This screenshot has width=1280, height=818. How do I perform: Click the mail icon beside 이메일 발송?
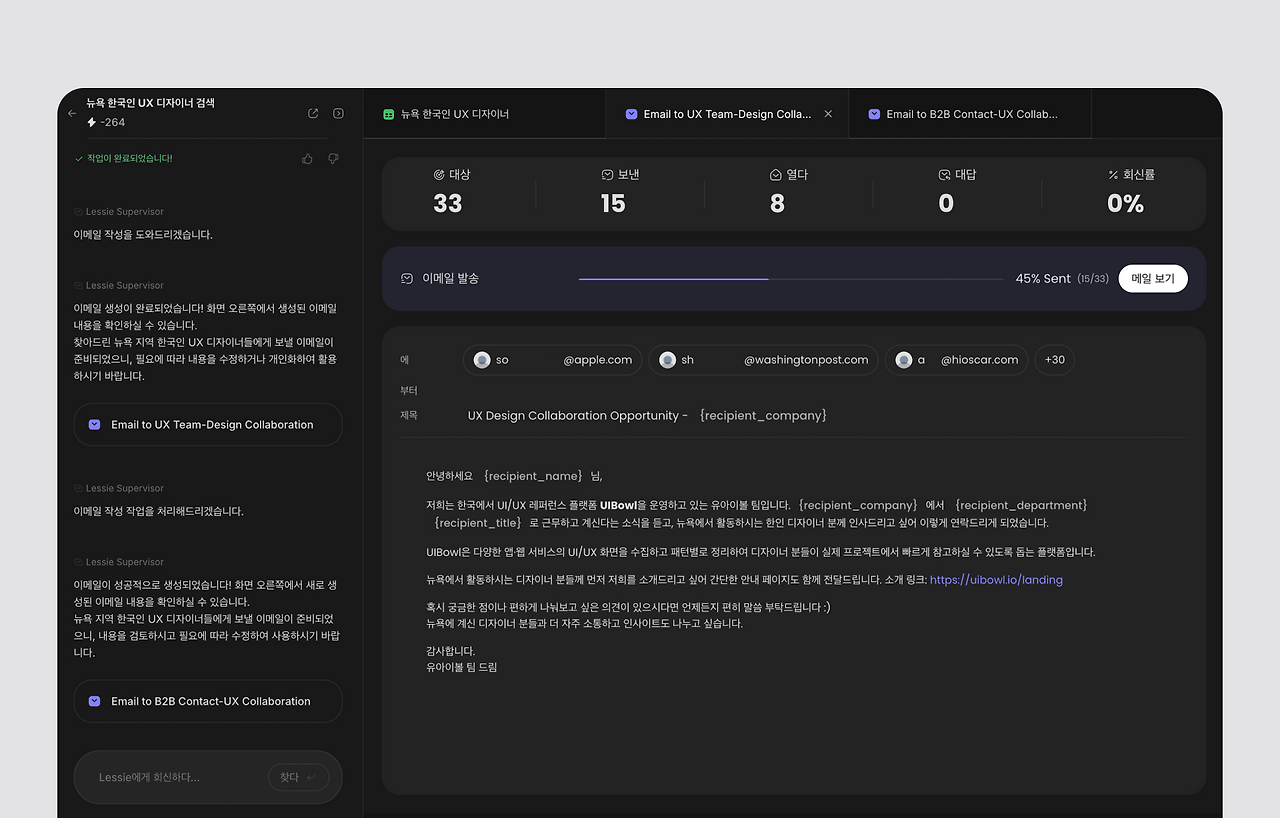(407, 278)
